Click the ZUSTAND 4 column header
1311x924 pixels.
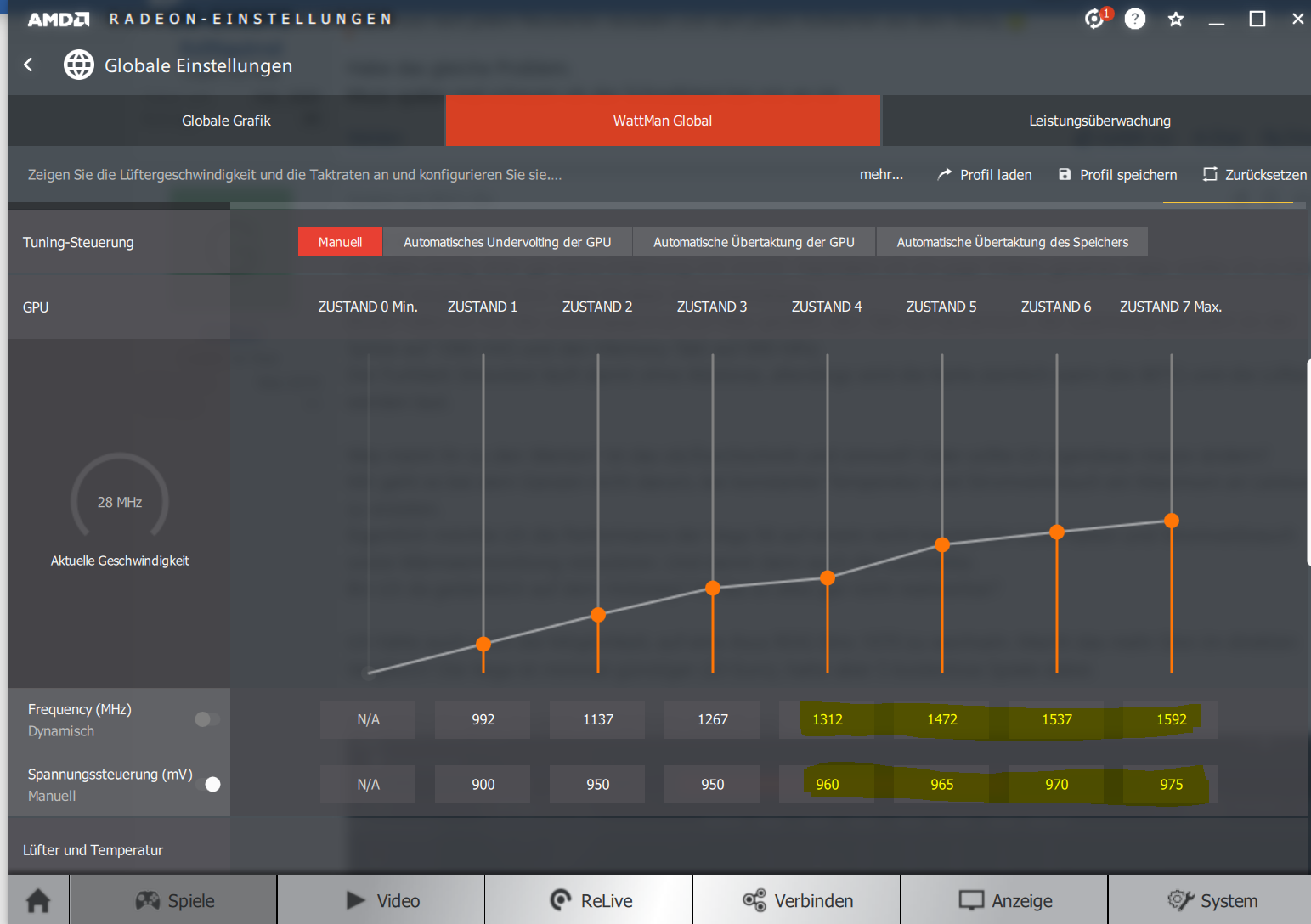[827, 307]
